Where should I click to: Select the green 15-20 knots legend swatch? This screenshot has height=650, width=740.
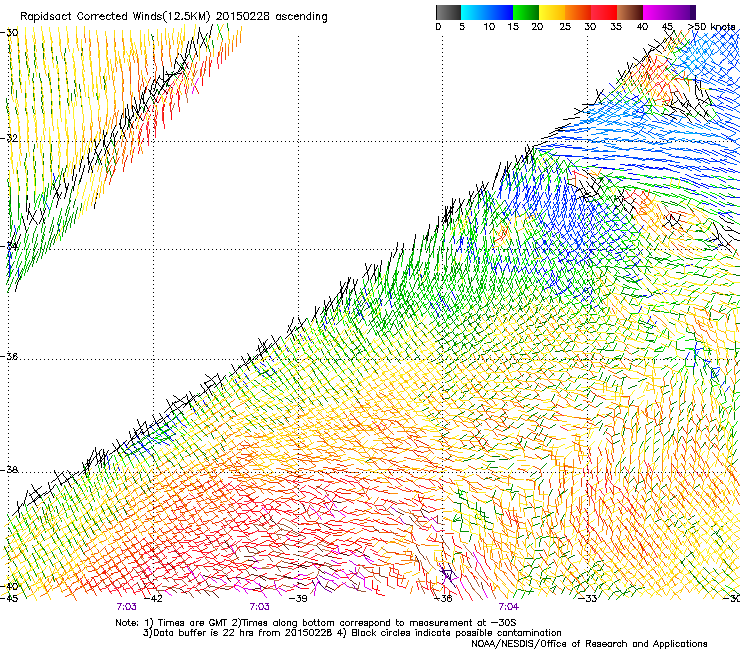click(526, 12)
